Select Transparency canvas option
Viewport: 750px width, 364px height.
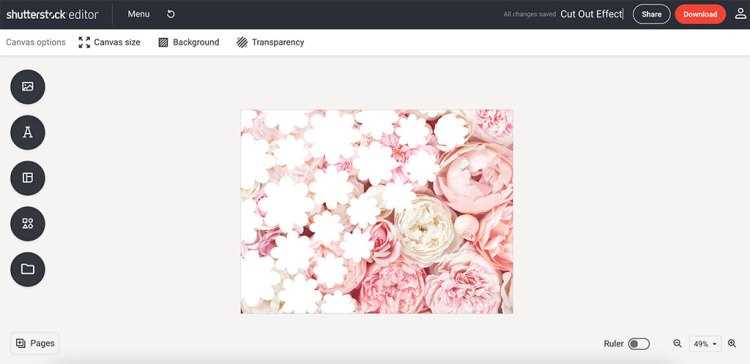270,42
